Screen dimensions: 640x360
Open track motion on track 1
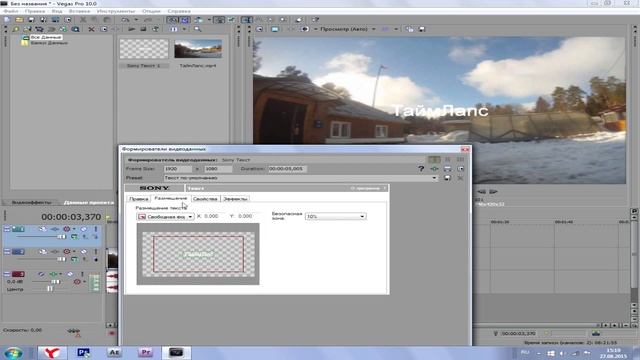pos(42,229)
